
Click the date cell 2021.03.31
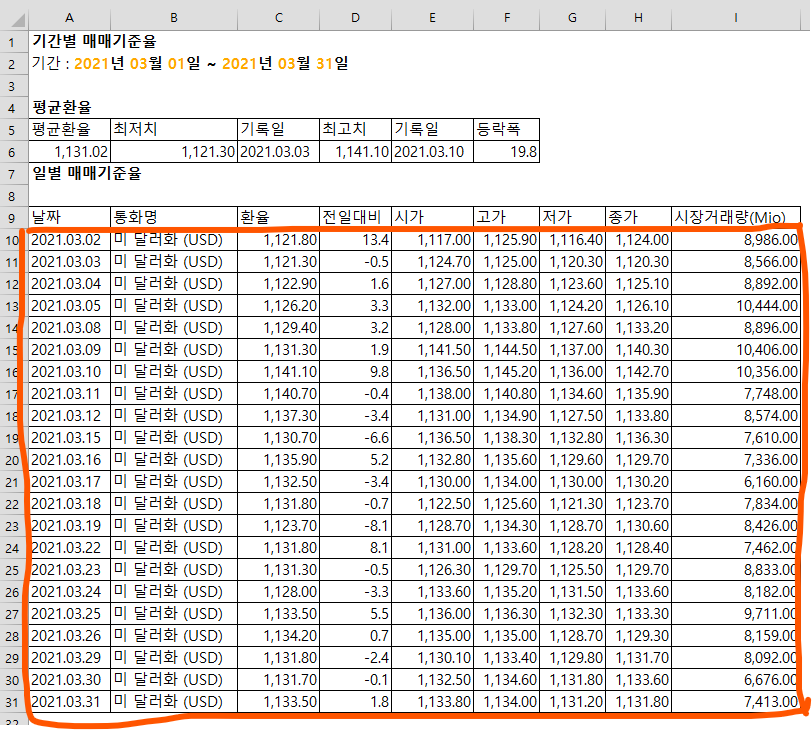coord(69,701)
